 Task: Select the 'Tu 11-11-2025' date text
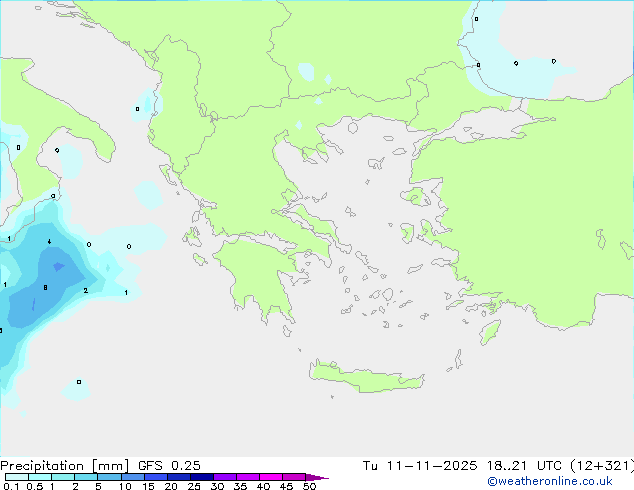click(420, 466)
